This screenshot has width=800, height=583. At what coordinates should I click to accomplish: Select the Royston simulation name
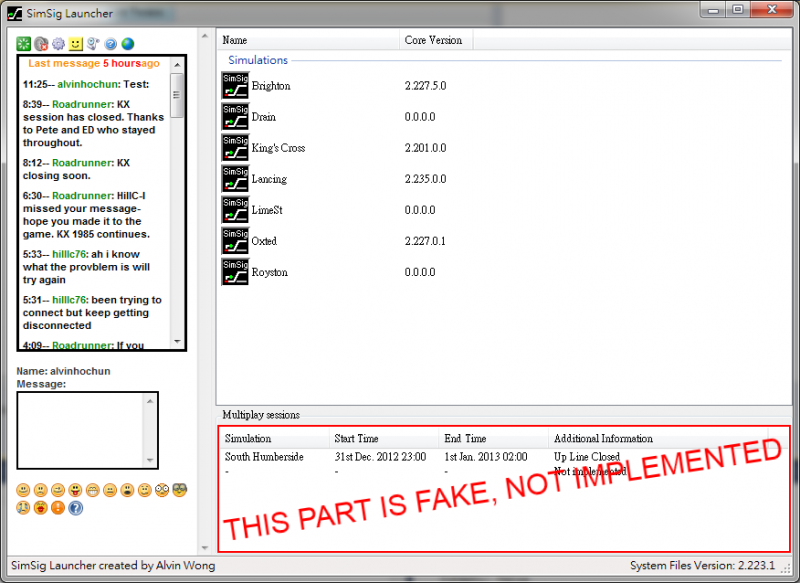(270, 272)
